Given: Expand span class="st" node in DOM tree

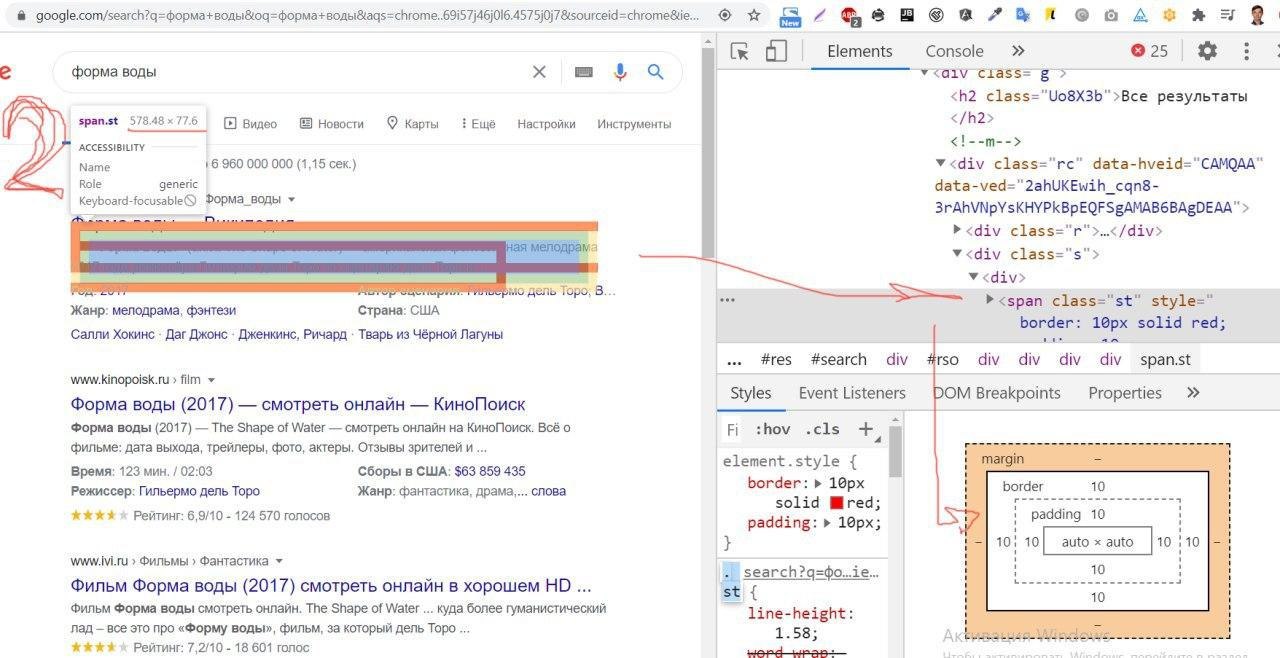Looking at the screenshot, I should point(991,300).
